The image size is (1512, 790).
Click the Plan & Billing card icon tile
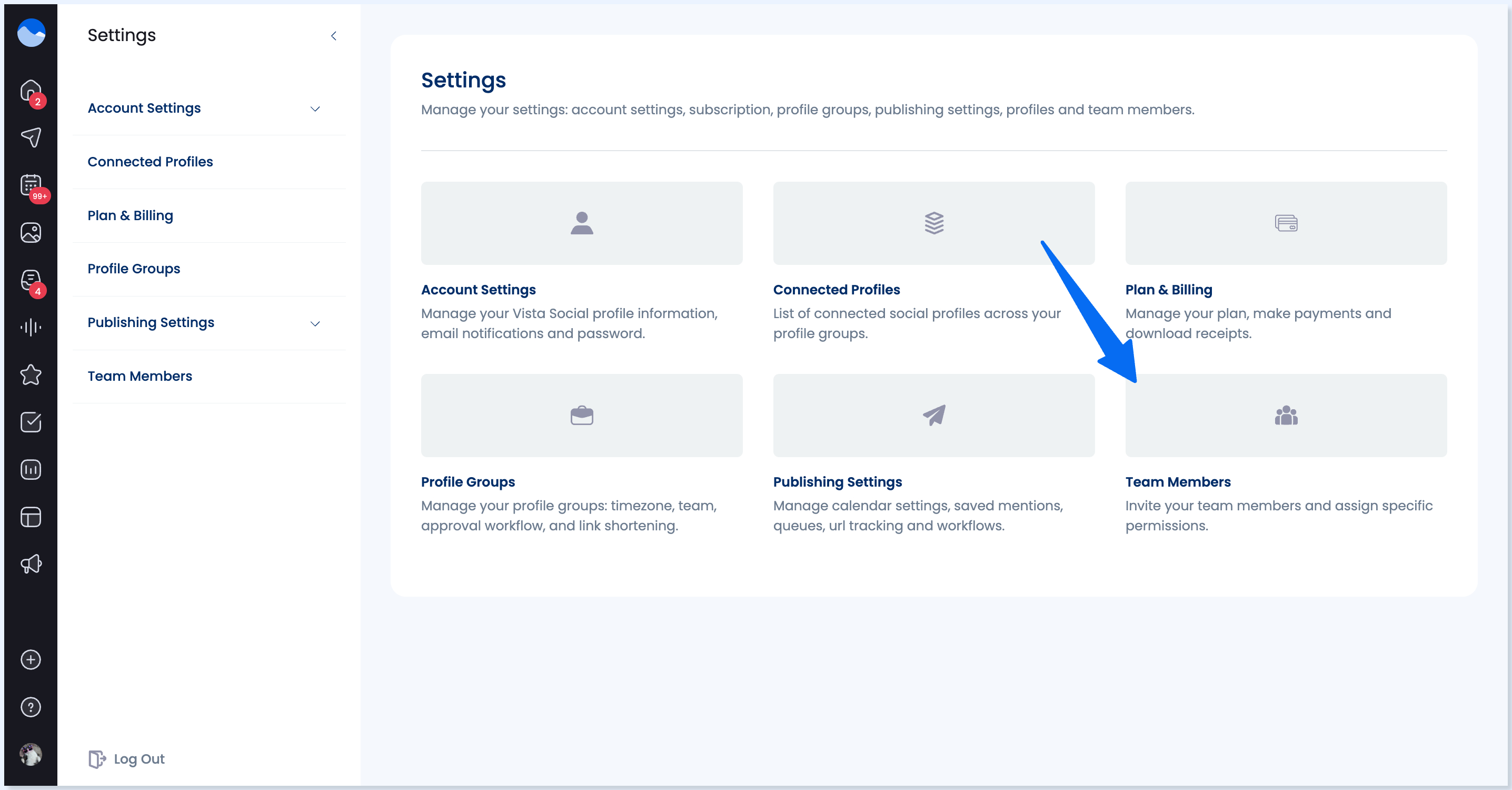tap(1286, 223)
